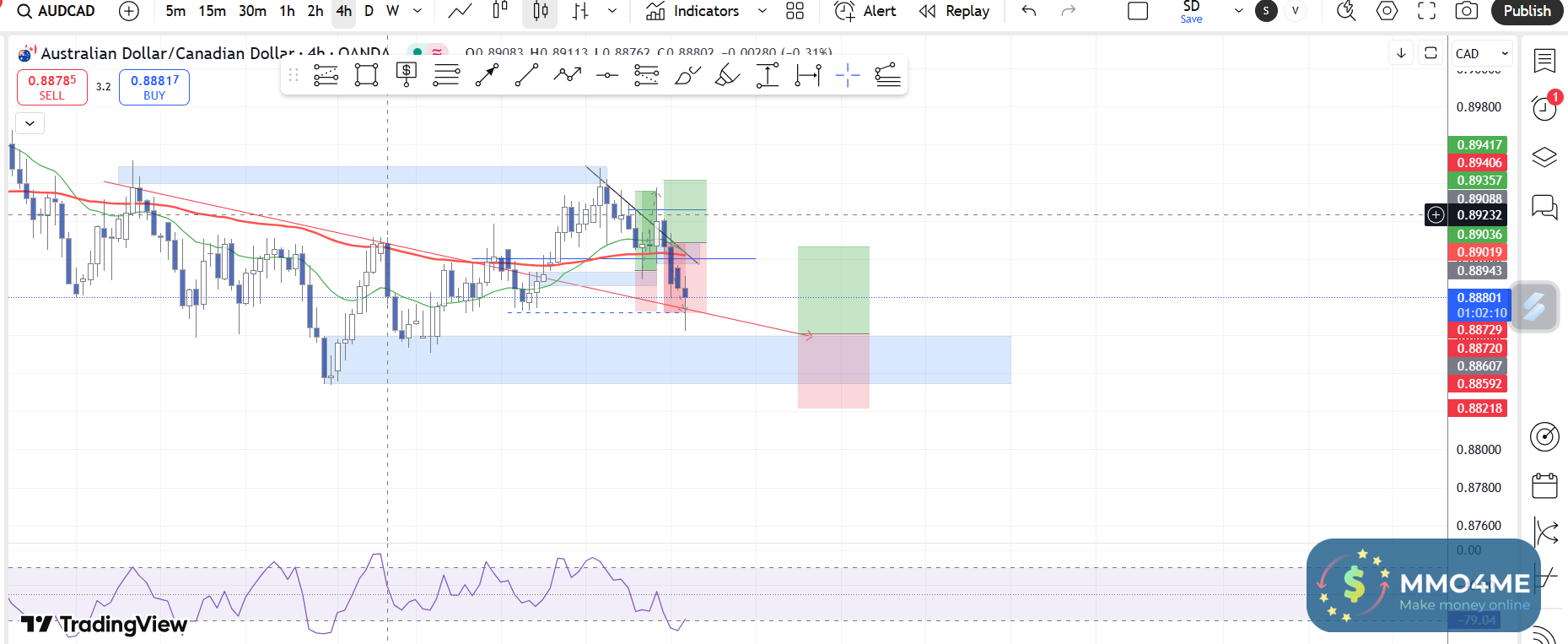
Task: Click the white V user avatar
Action: click(1295, 11)
